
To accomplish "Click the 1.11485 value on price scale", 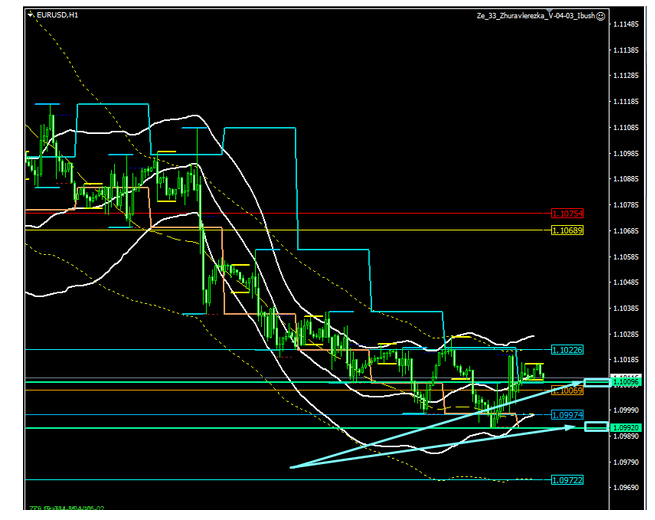I will (x=629, y=24).
